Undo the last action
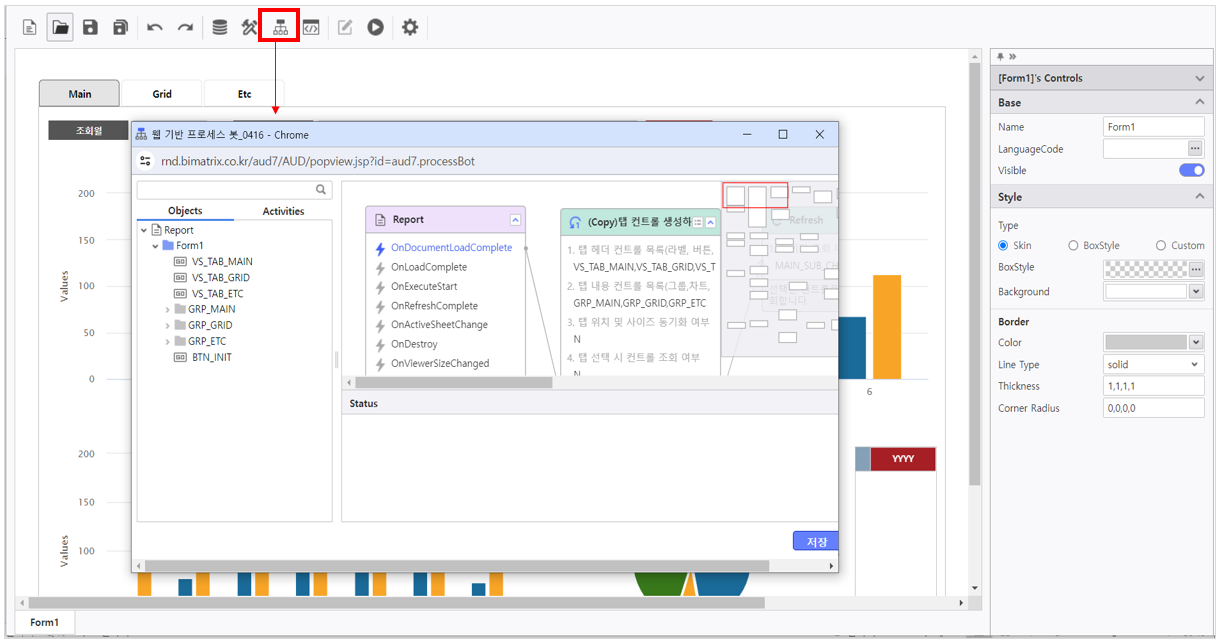 (155, 28)
